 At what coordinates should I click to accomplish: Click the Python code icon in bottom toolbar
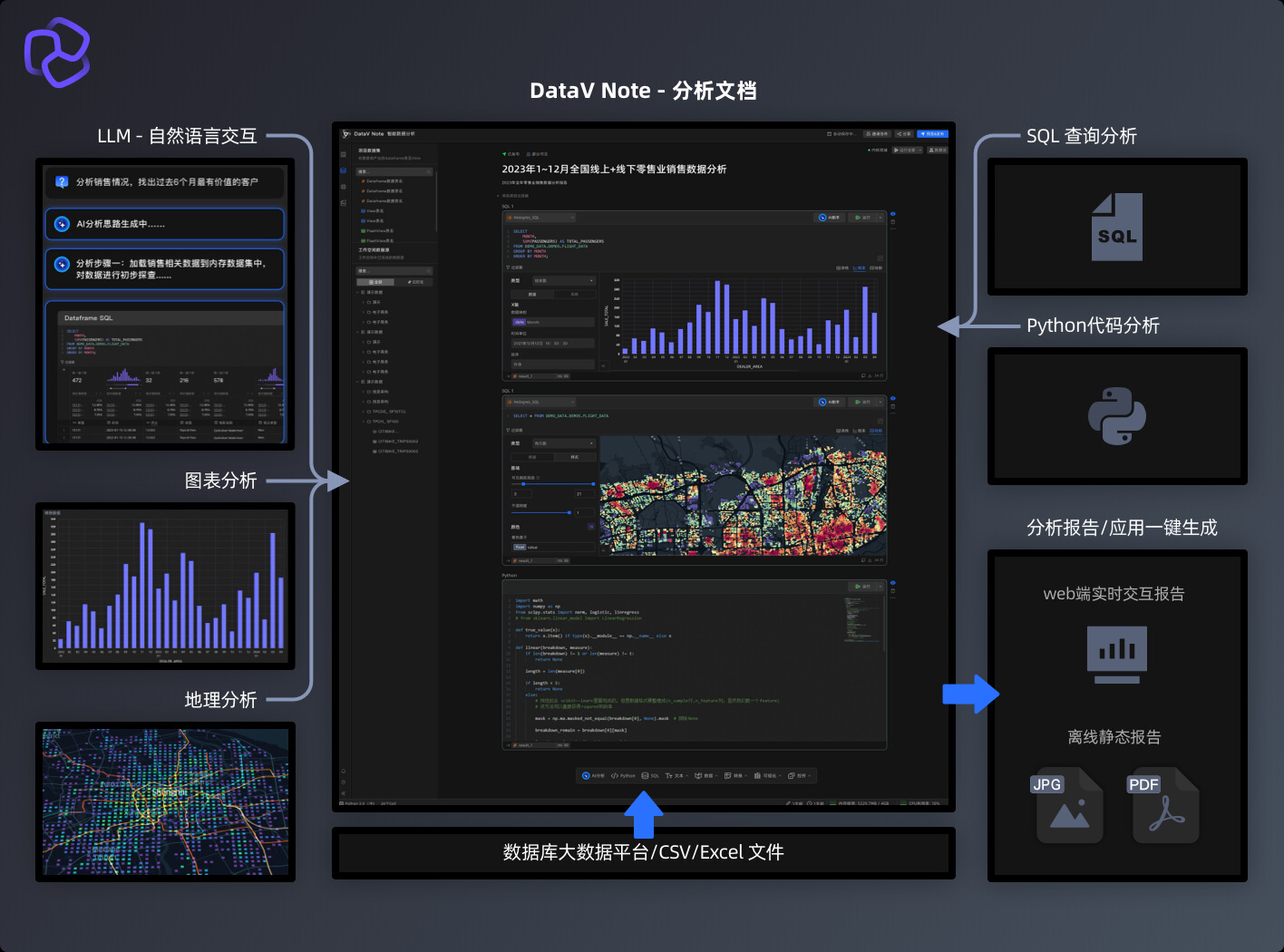(x=616, y=775)
